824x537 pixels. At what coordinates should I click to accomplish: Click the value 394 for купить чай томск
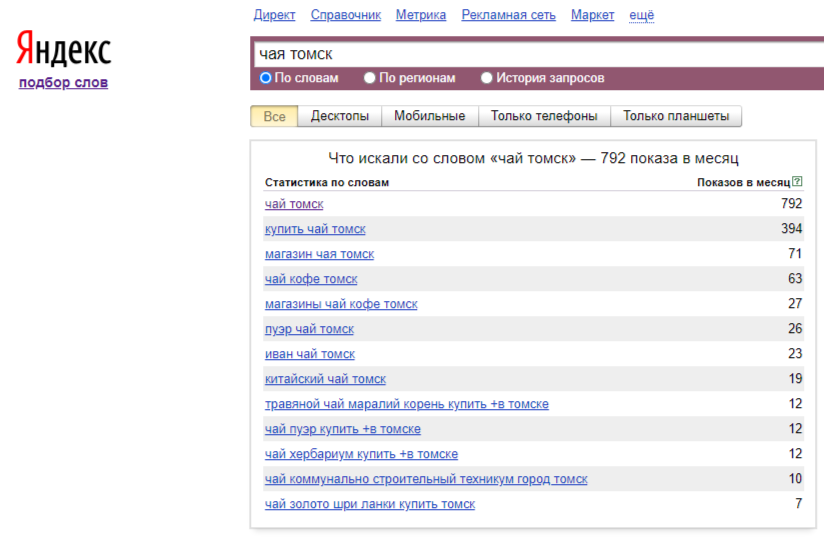791,229
